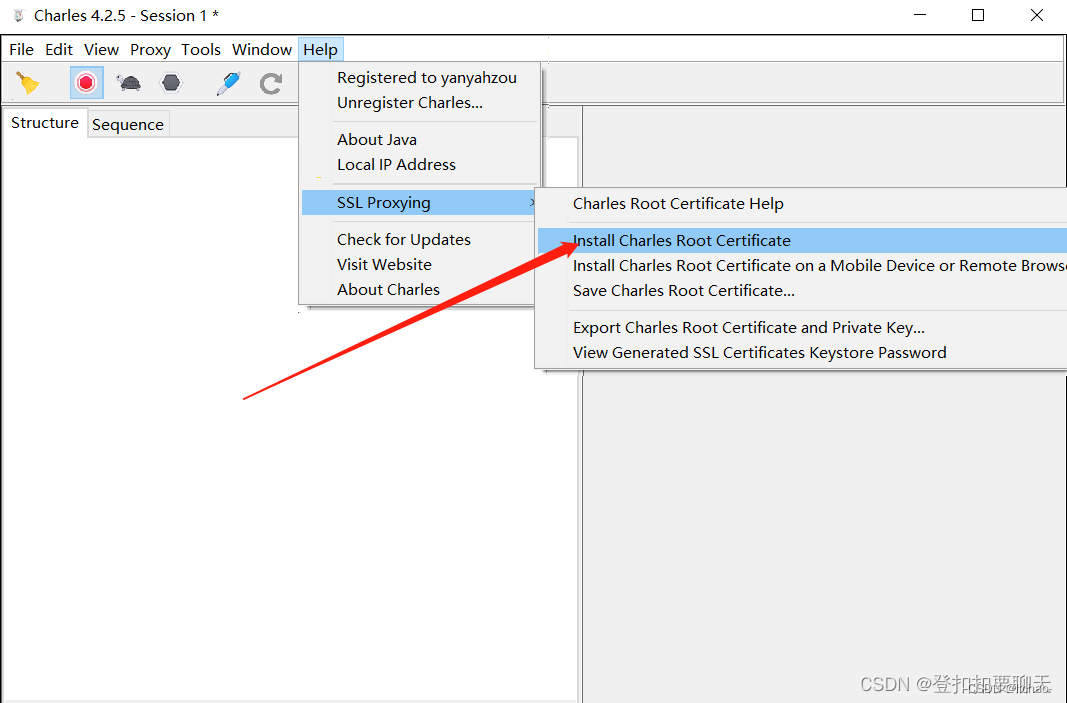Click Install Charles Root Certificate
1067x703 pixels.
802,240
